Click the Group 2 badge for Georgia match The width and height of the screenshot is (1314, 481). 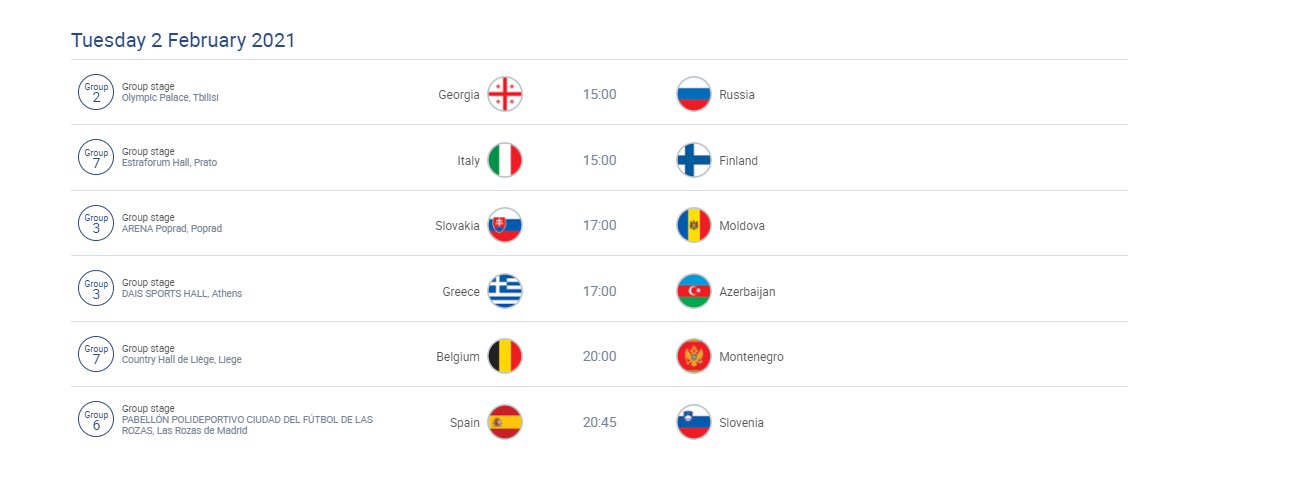(96, 92)
